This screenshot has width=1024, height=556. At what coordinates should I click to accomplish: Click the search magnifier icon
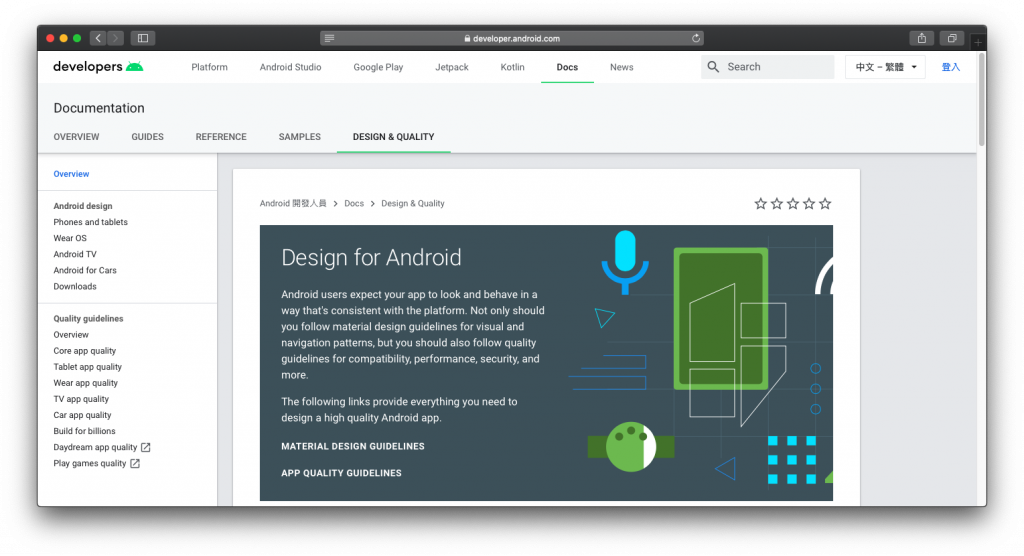coord(713,67)
